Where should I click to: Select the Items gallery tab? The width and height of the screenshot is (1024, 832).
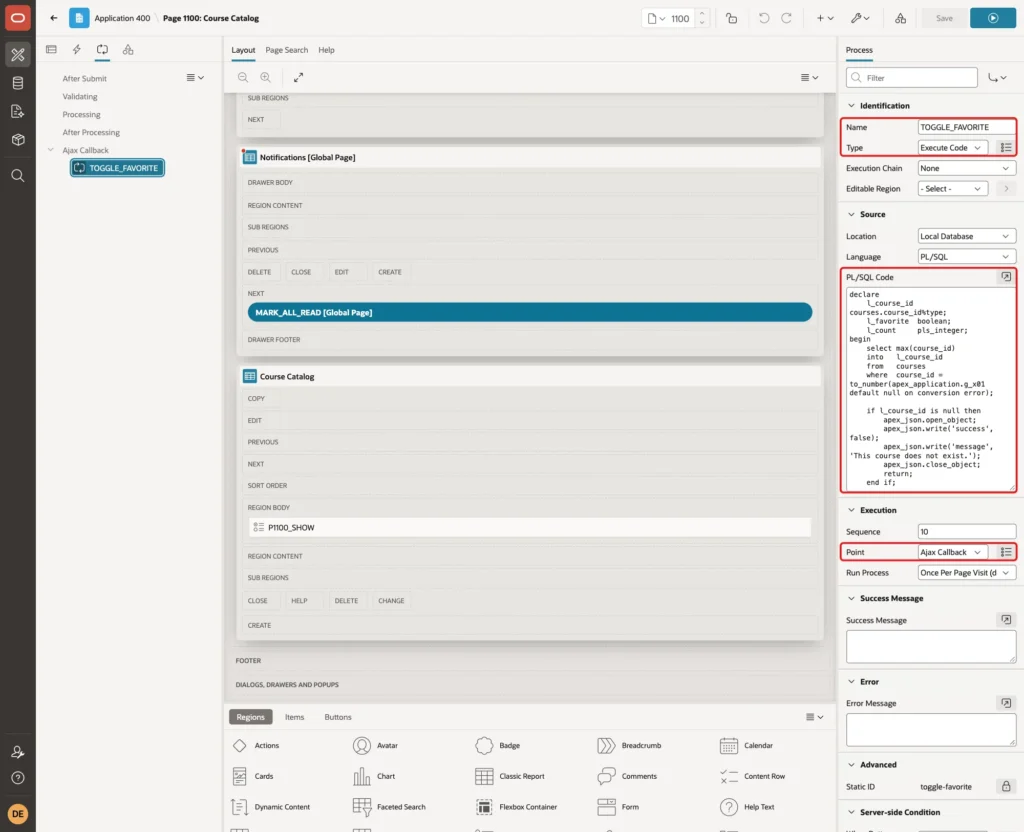tap(295, 717)
